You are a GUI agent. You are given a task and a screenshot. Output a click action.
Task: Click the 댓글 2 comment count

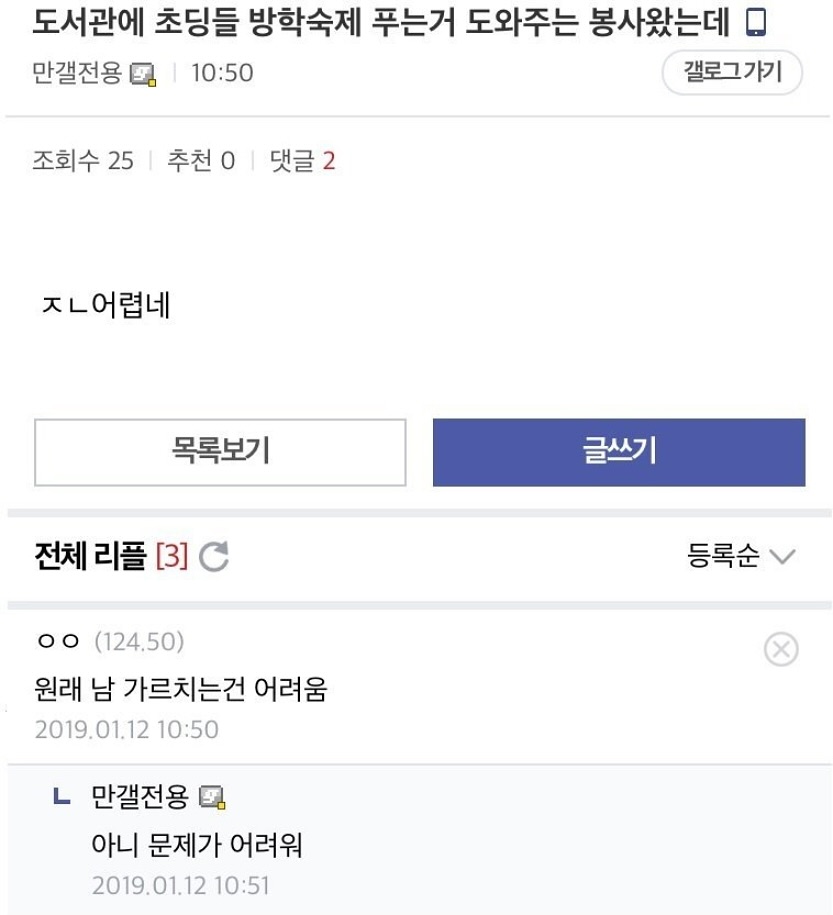[x=302, y=161]
